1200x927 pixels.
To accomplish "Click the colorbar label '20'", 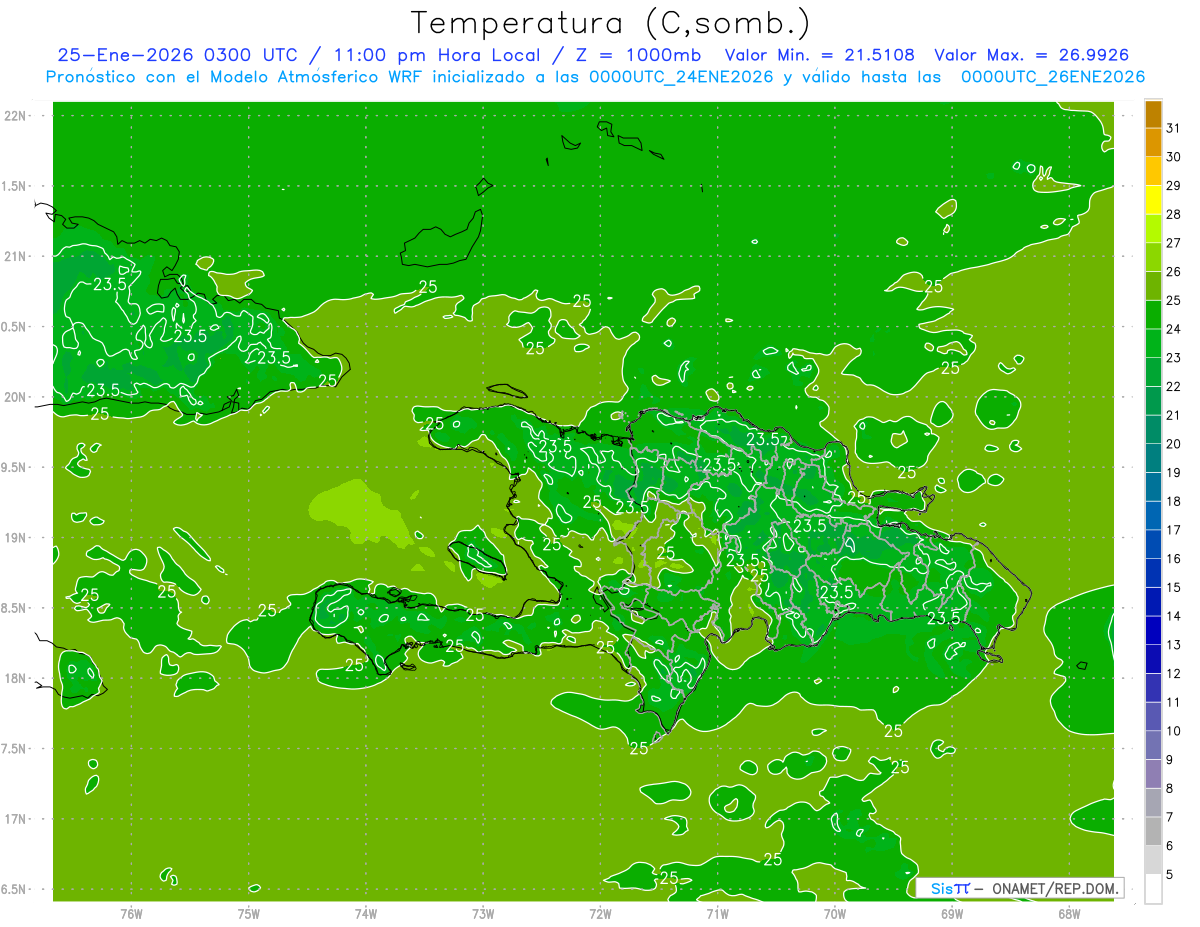I will pos(1174,444).
